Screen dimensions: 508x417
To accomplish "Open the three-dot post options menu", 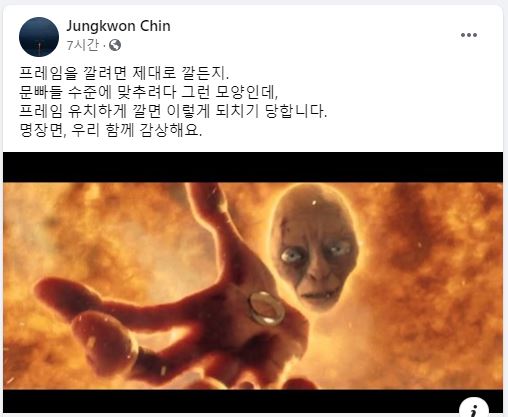I will pos(469,35).
